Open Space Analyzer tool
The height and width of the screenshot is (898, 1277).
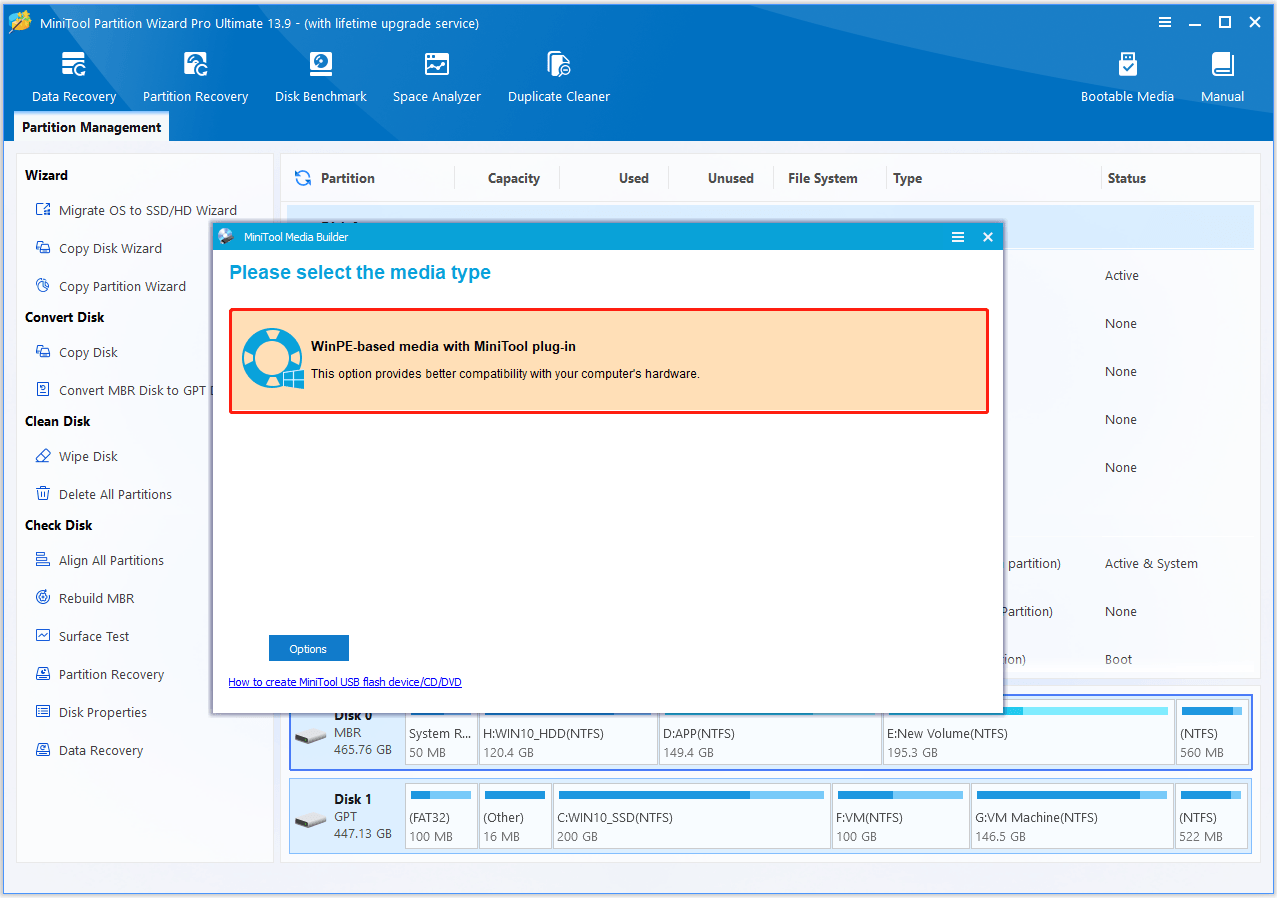(x=437, y=77)
